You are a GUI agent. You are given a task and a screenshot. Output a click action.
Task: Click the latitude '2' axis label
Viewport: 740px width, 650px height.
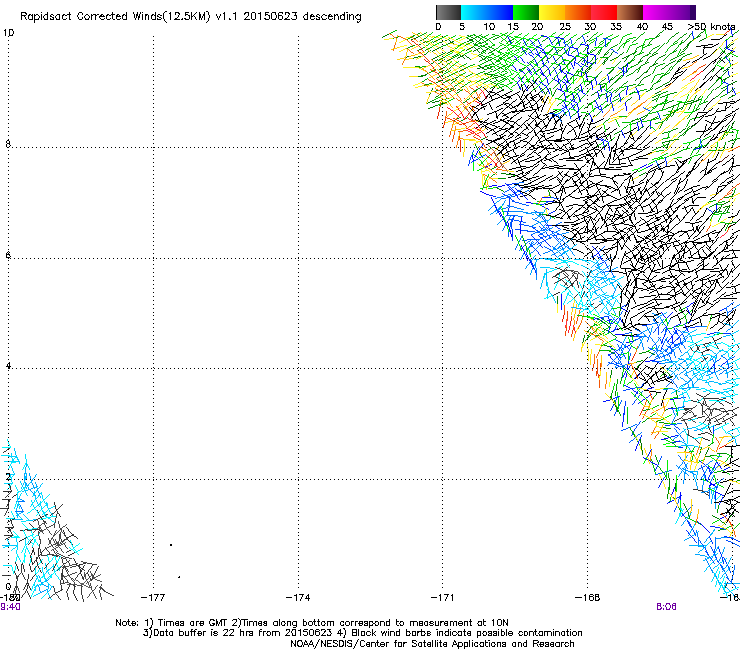pos(8,477)
